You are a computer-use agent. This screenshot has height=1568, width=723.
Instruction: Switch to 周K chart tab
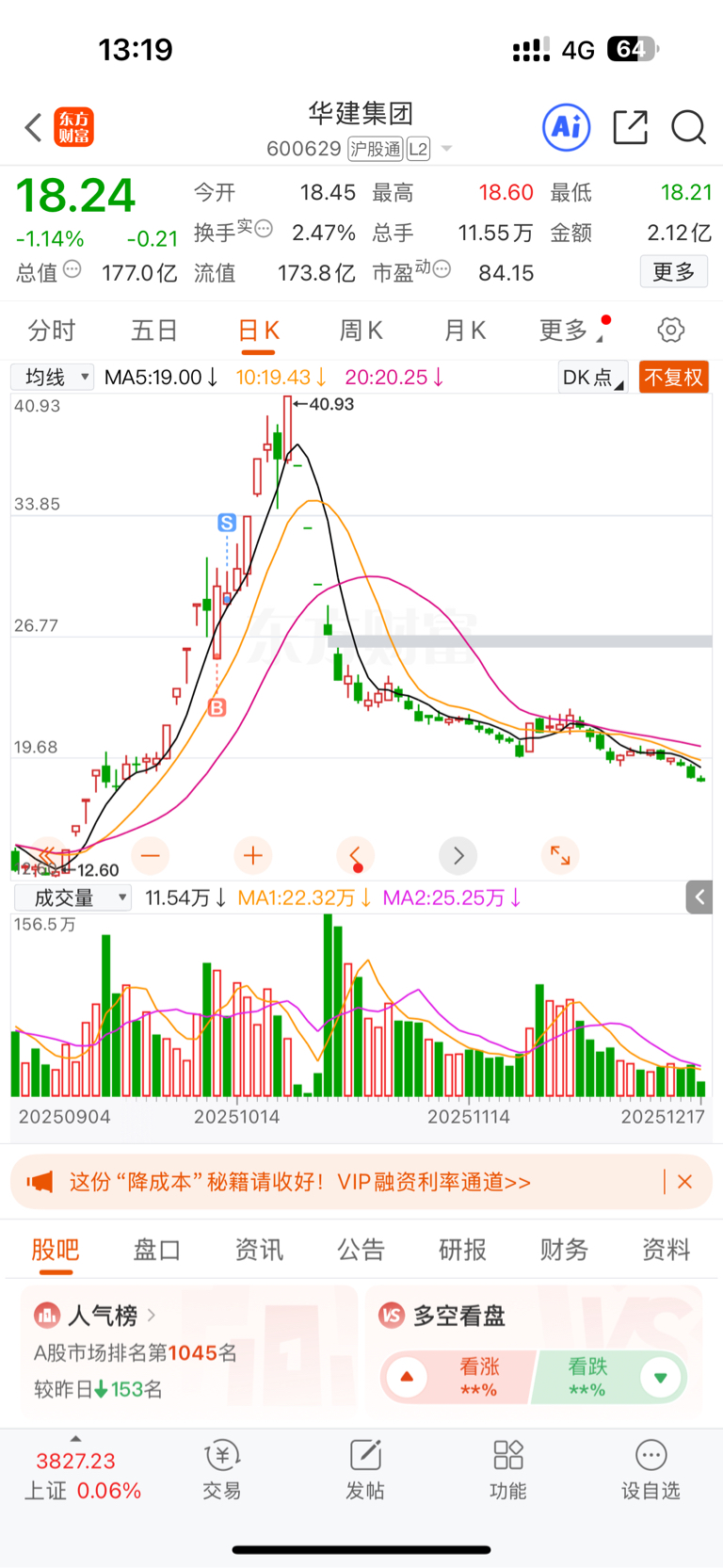pos(361,331)
